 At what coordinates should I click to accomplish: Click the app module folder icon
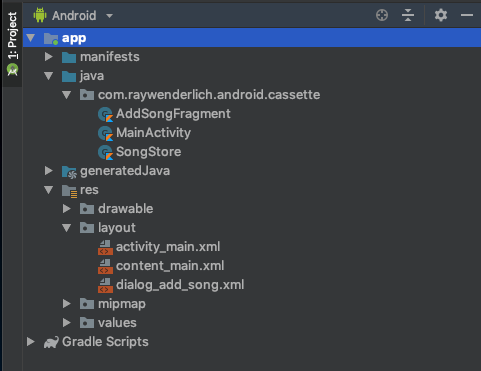coord(51,38)
